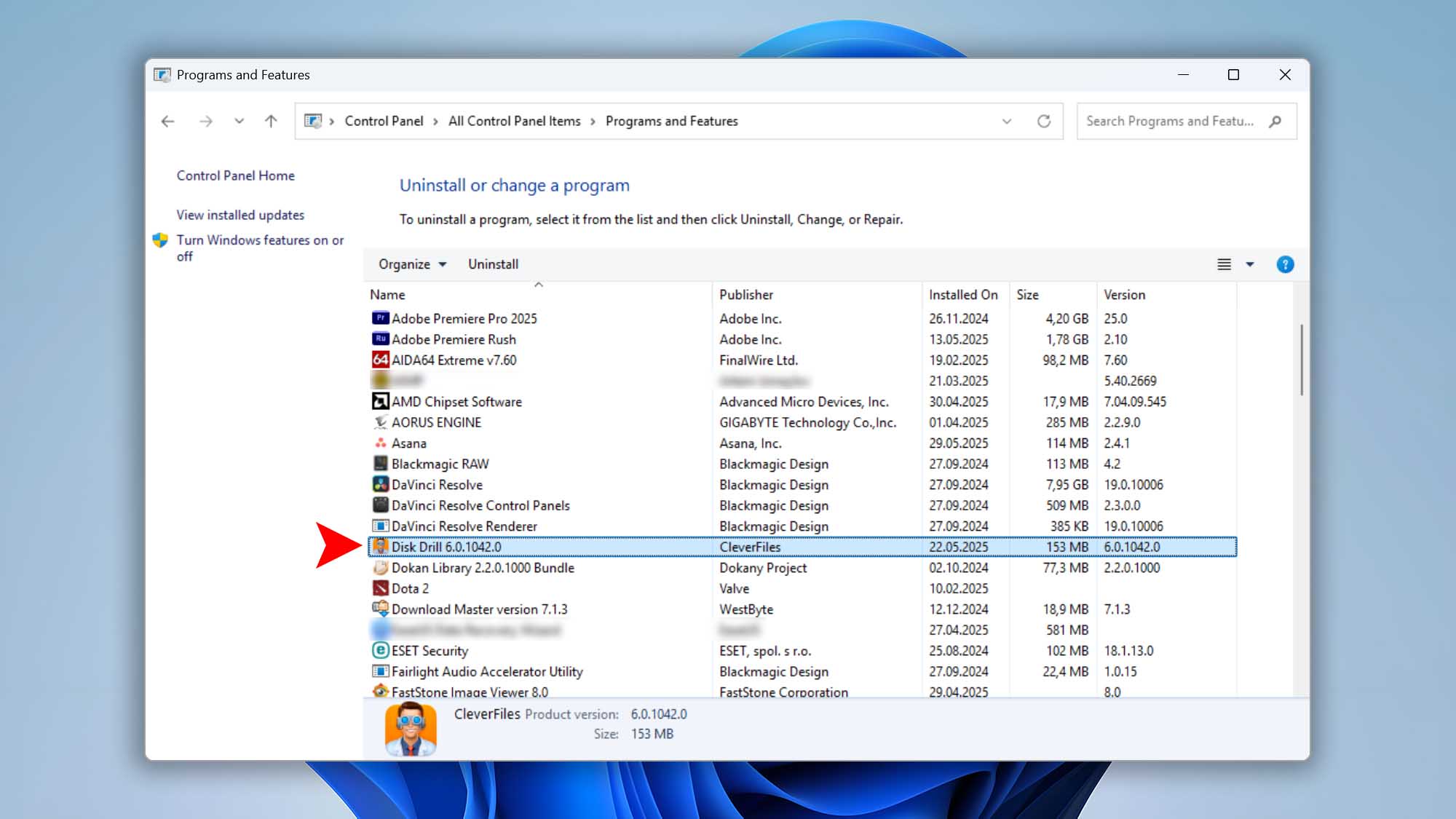This screenshot has height=819, width=1456.
Task: Click the vertical scrollbar thumb
Action: 1301,360
